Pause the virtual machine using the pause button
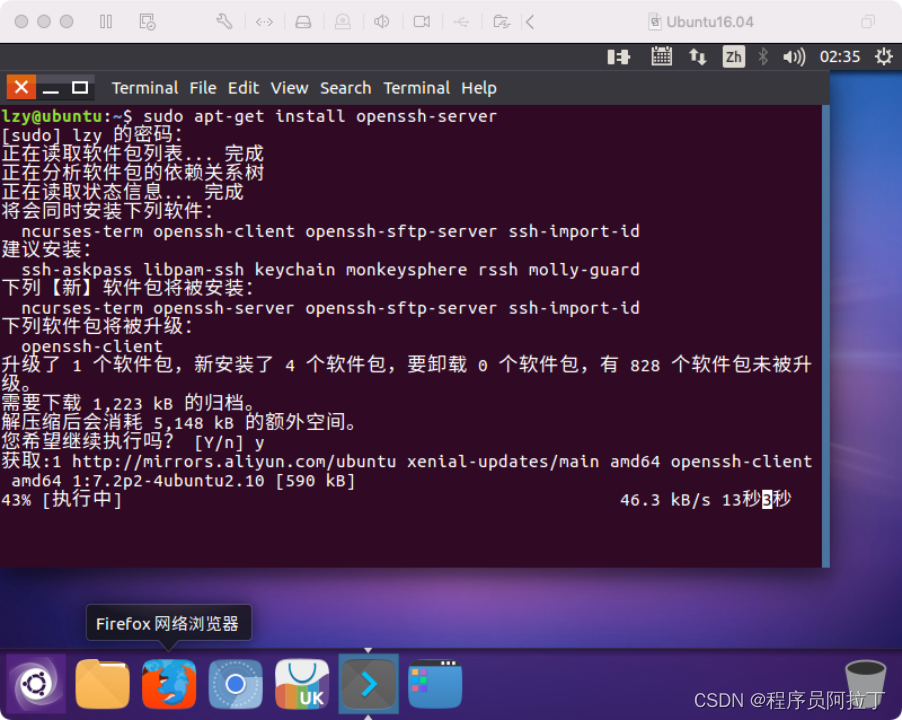 (106, 21)
